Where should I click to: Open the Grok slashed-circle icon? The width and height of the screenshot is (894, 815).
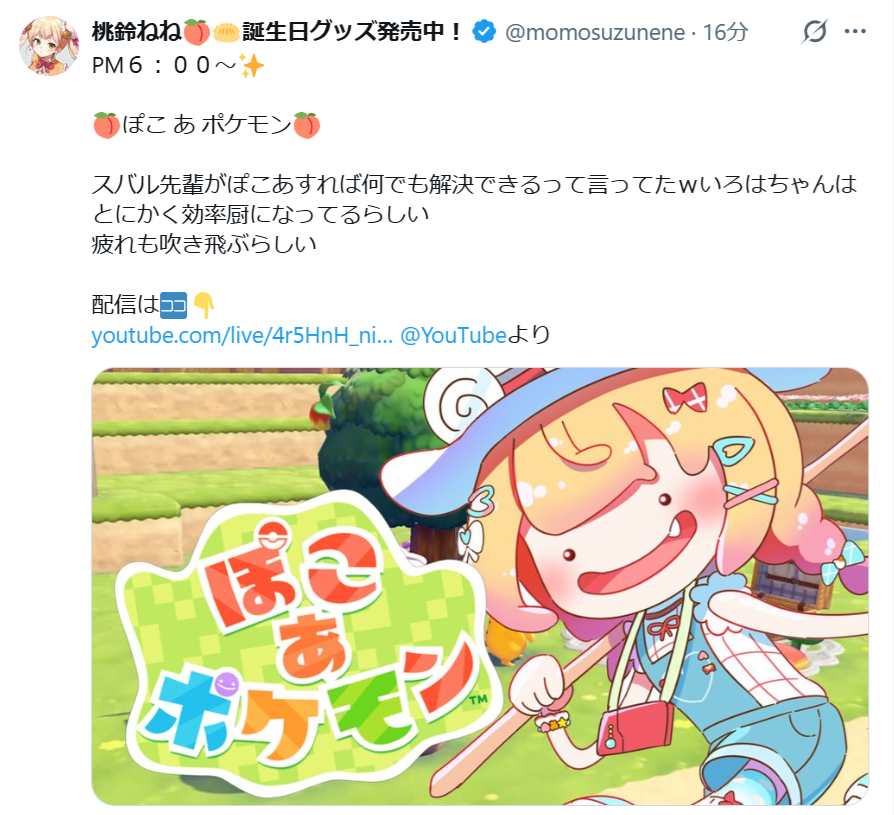pos(814,31)
